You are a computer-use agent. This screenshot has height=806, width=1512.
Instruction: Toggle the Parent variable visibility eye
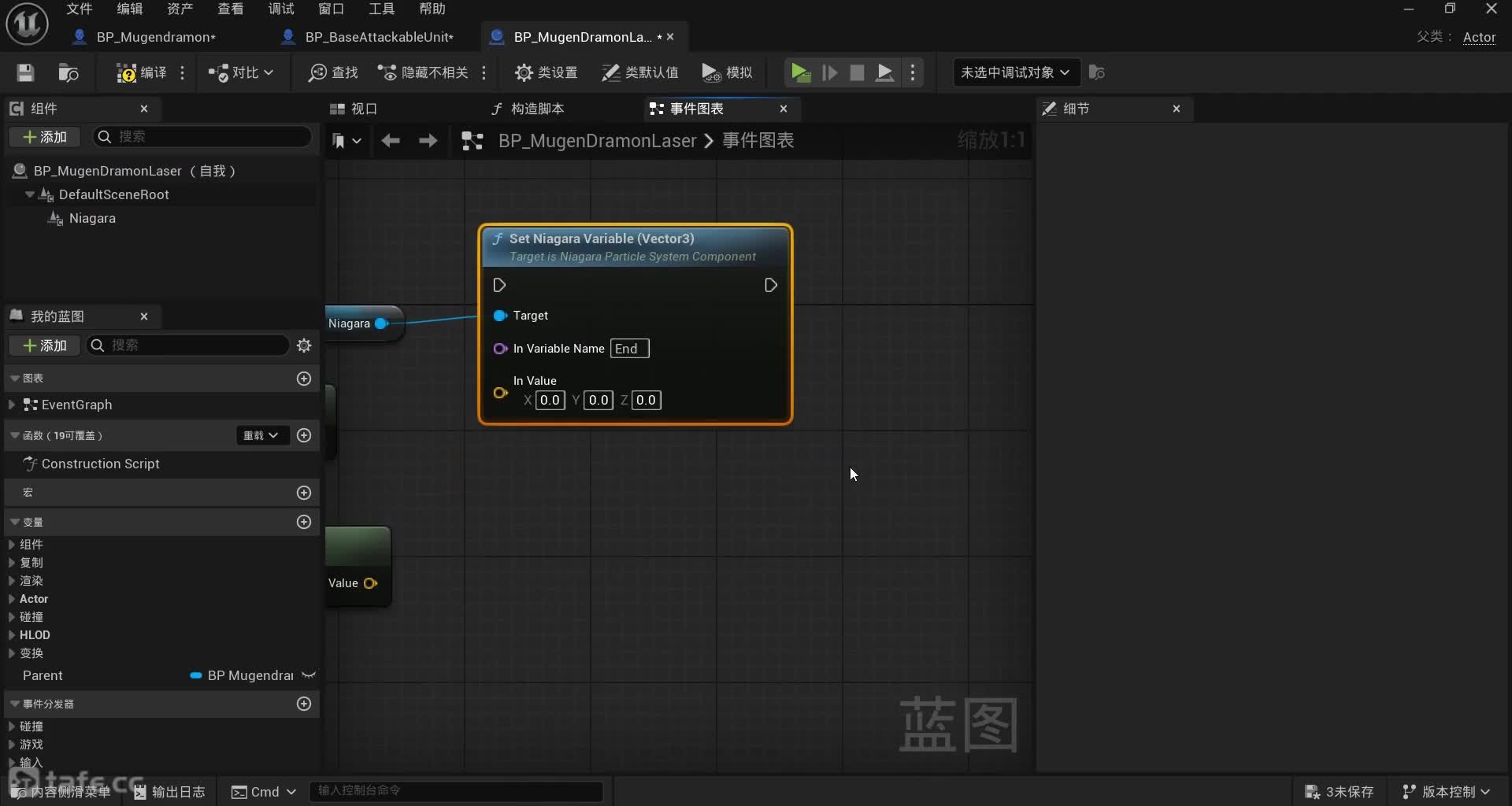[x=309, y=675]
